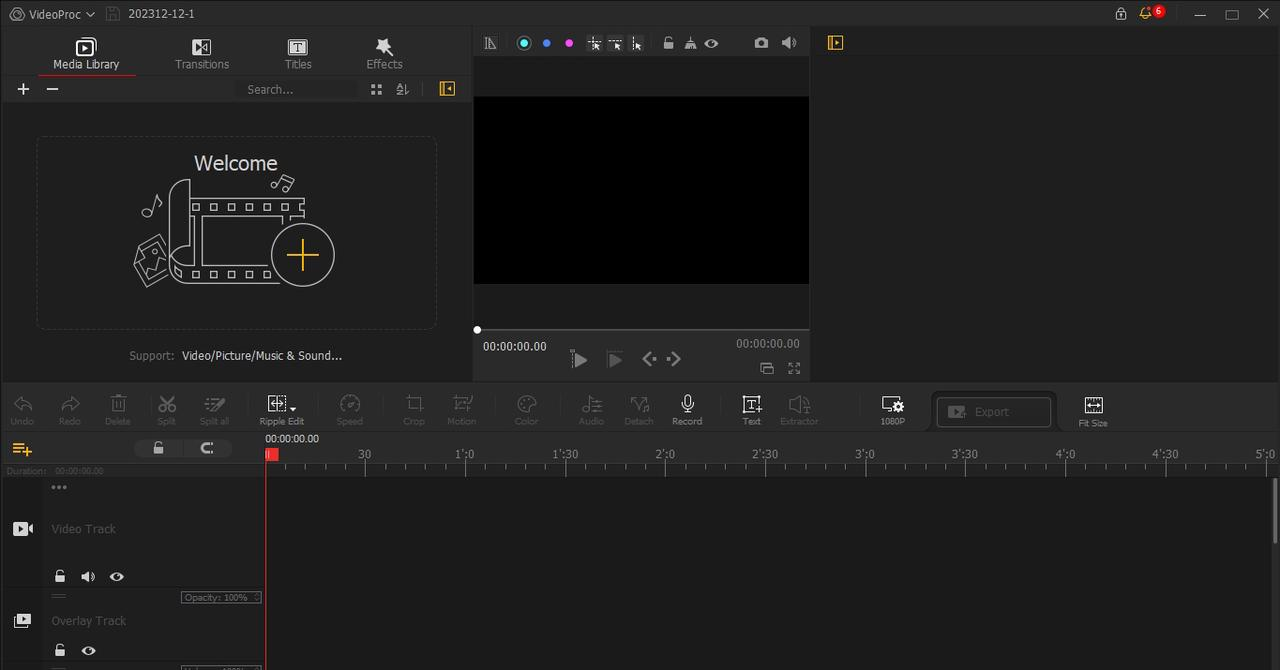
Task: Toggle the preview speaker volume icon
Action: tap(789, 43)
